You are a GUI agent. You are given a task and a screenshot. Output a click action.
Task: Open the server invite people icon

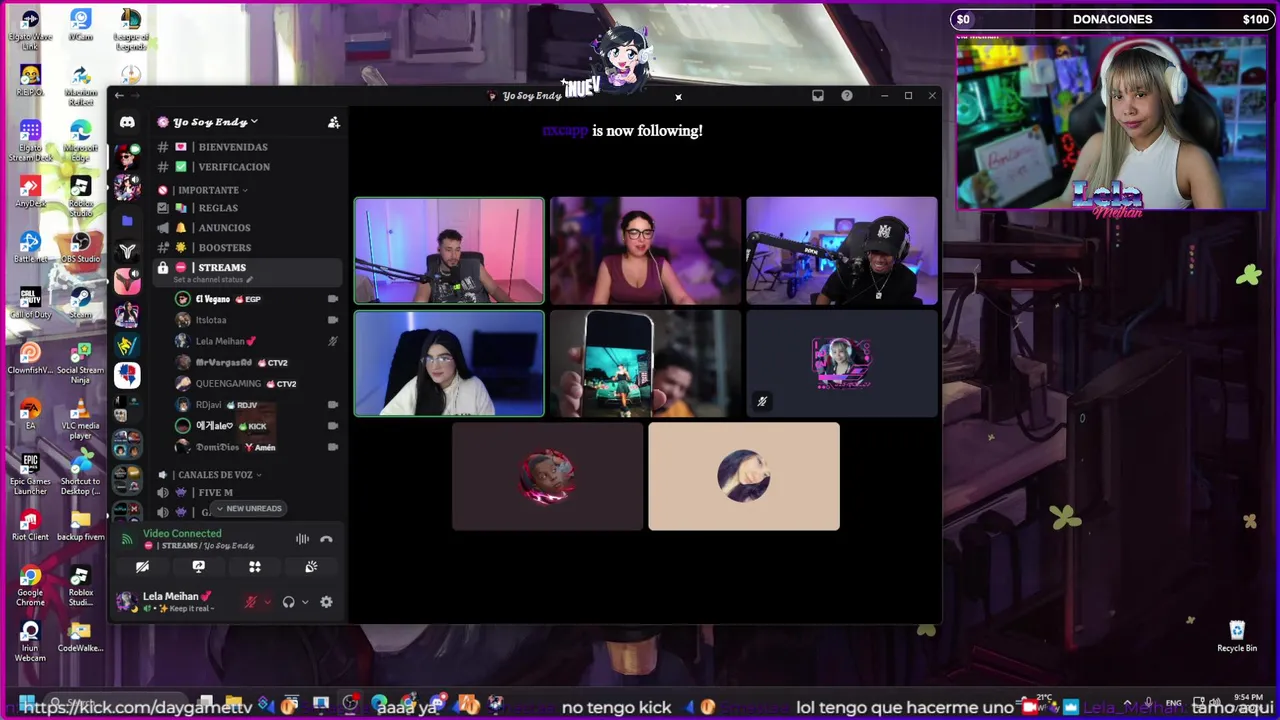(334, 122)
